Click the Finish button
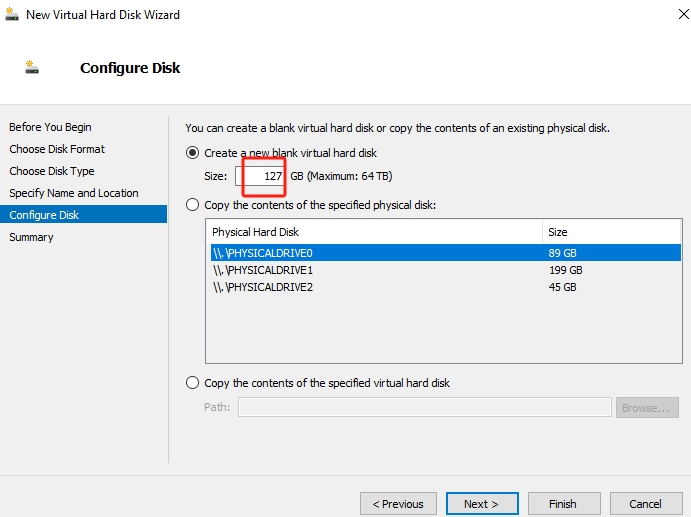Screen dimensions: 691x517 click(x=564, y=504)
